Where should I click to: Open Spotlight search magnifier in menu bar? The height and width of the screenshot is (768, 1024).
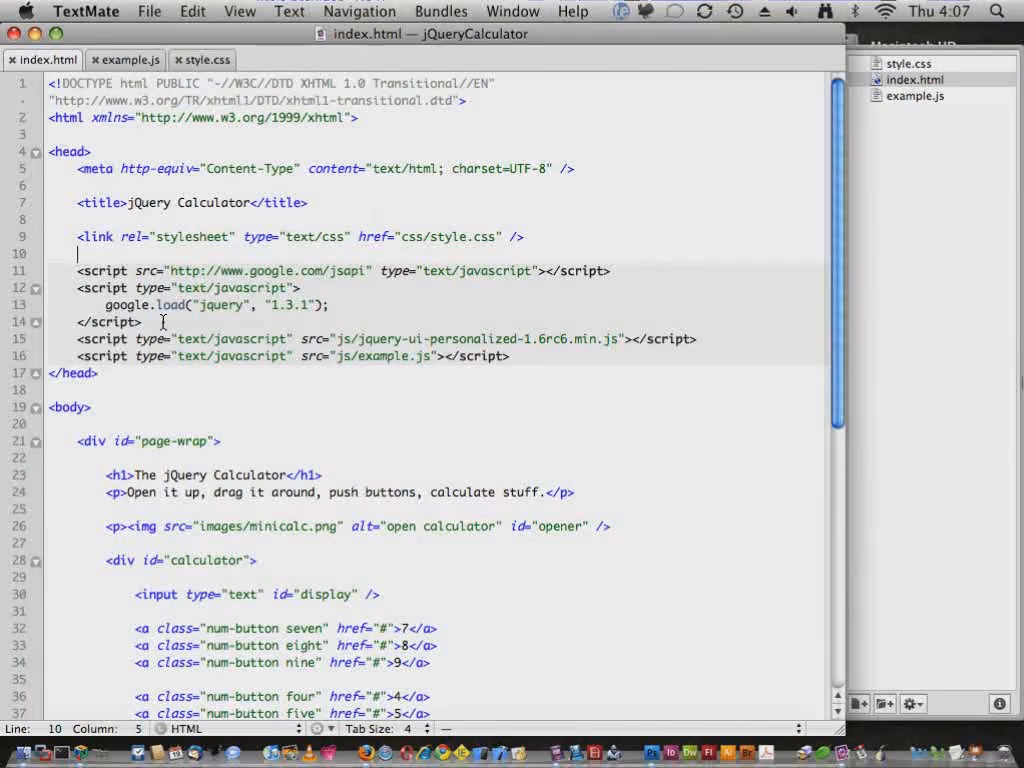[997, 11]
